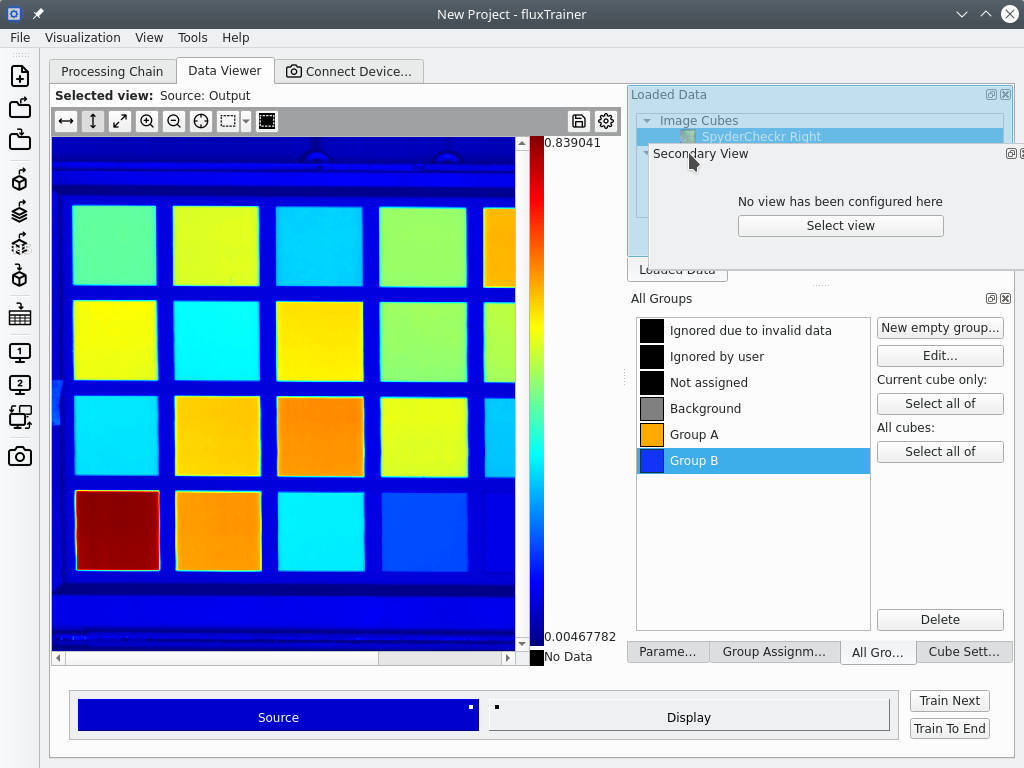
Task: Select the crosshair pixel picker tool
Action: click(x=201, y=121)
